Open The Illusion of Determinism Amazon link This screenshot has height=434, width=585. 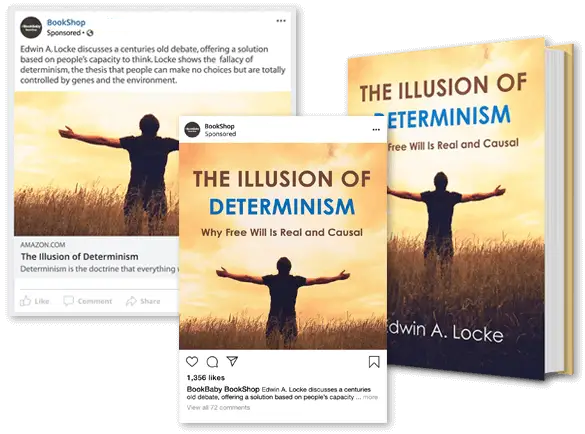point(79,256)
